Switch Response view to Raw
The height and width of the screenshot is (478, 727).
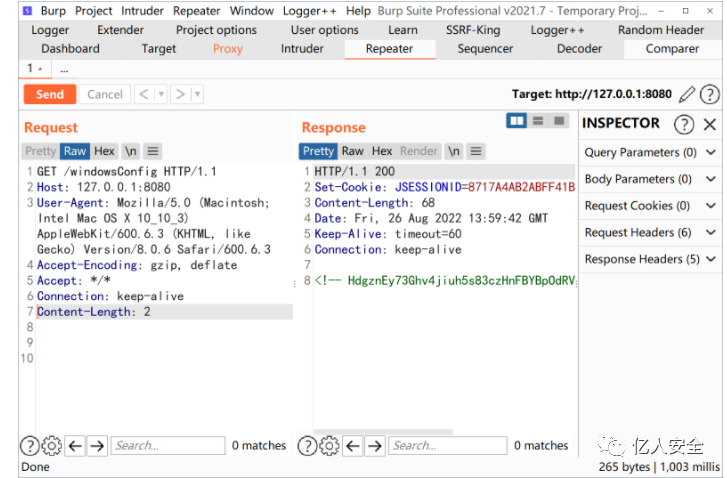point(352,151)
